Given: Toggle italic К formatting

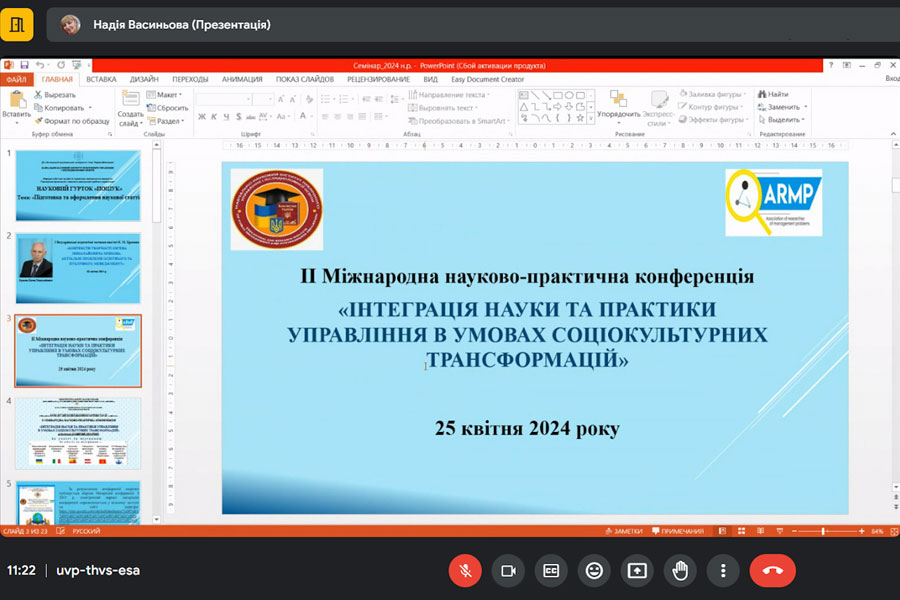Looking at the screenshot, I should coord(214,117).
